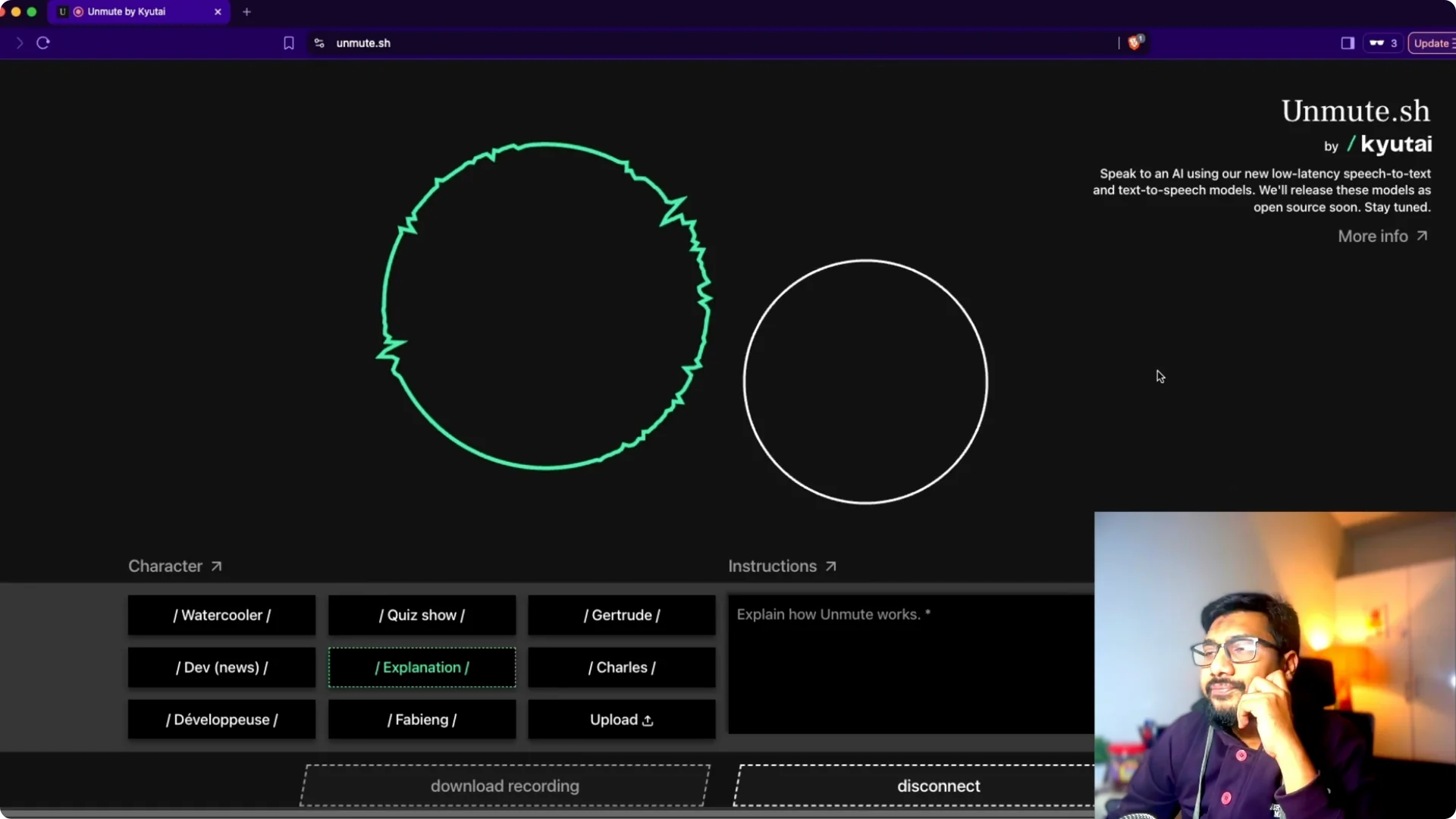Open the More info link
The height and width of the screenshot is (819, 1456).
pyautogui.click(x=1382, y=236)
